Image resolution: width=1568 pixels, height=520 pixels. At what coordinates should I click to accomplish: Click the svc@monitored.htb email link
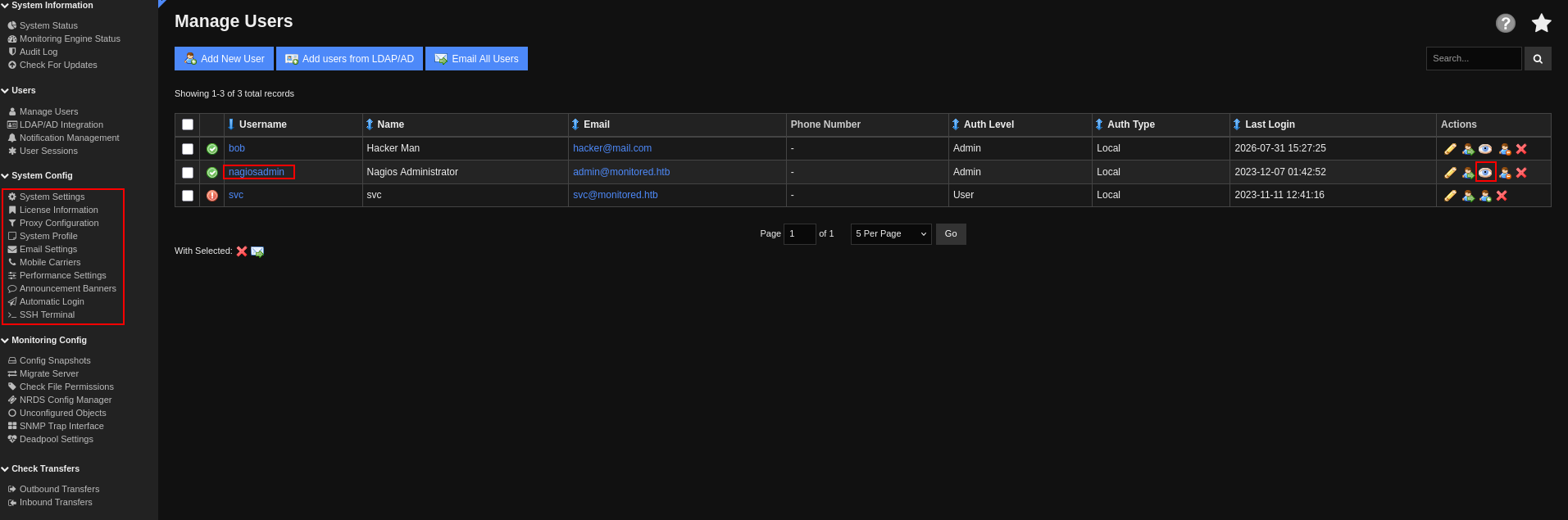pyautogui.click(x=616, y=195)
